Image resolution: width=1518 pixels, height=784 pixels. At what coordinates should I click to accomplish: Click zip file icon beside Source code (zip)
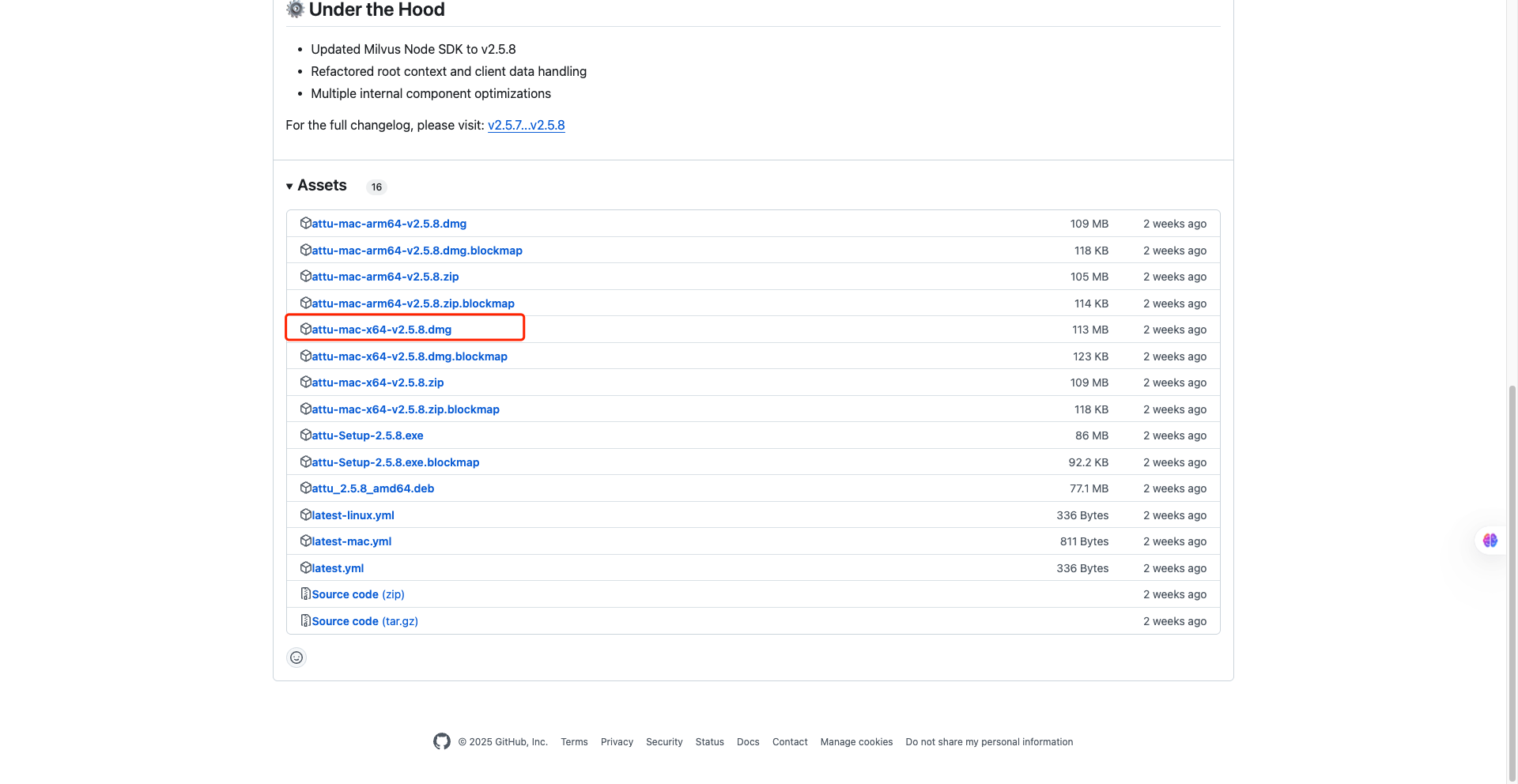point(305,594)
